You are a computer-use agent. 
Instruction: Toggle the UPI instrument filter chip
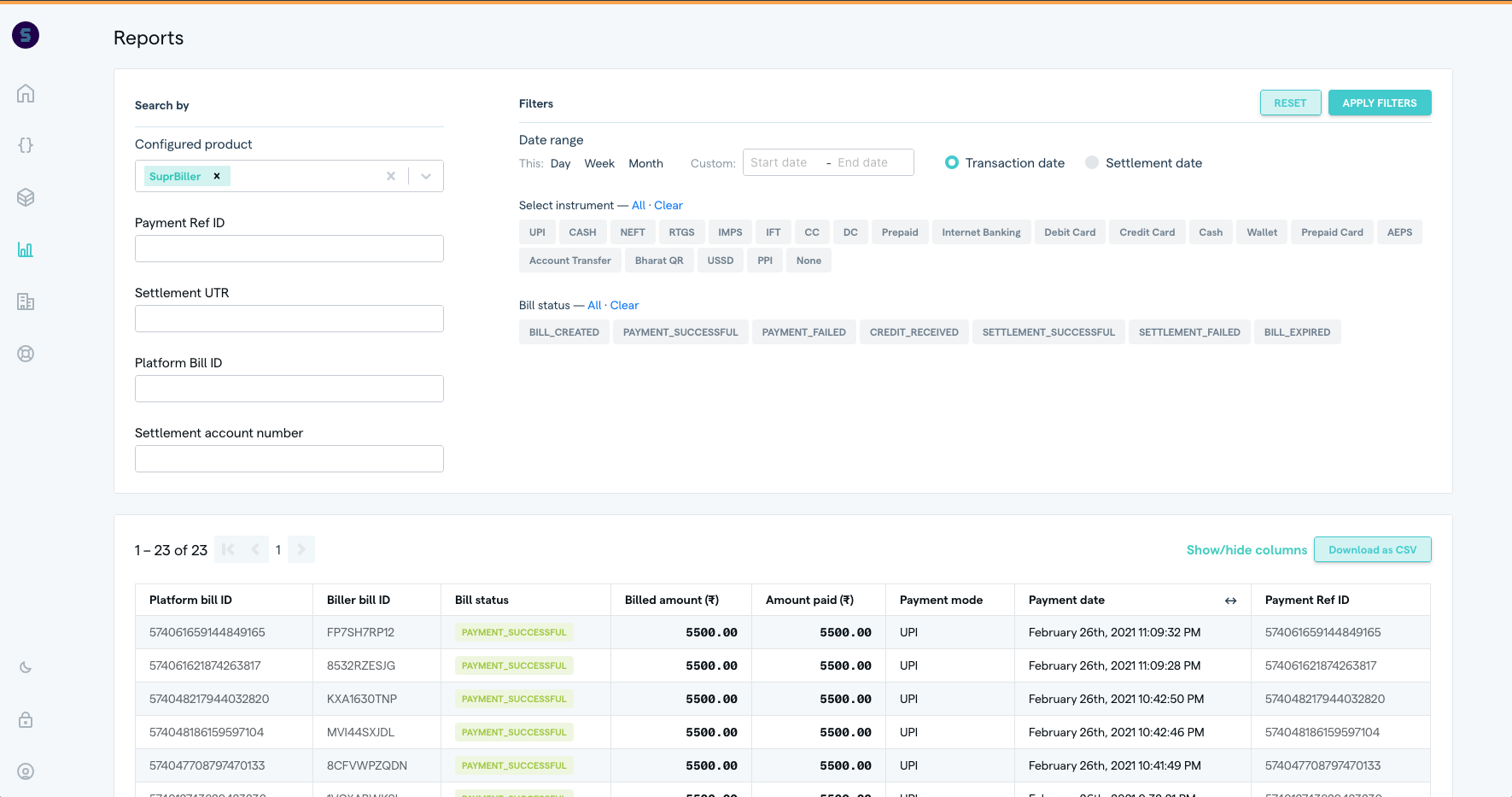[x=537, y=232]
